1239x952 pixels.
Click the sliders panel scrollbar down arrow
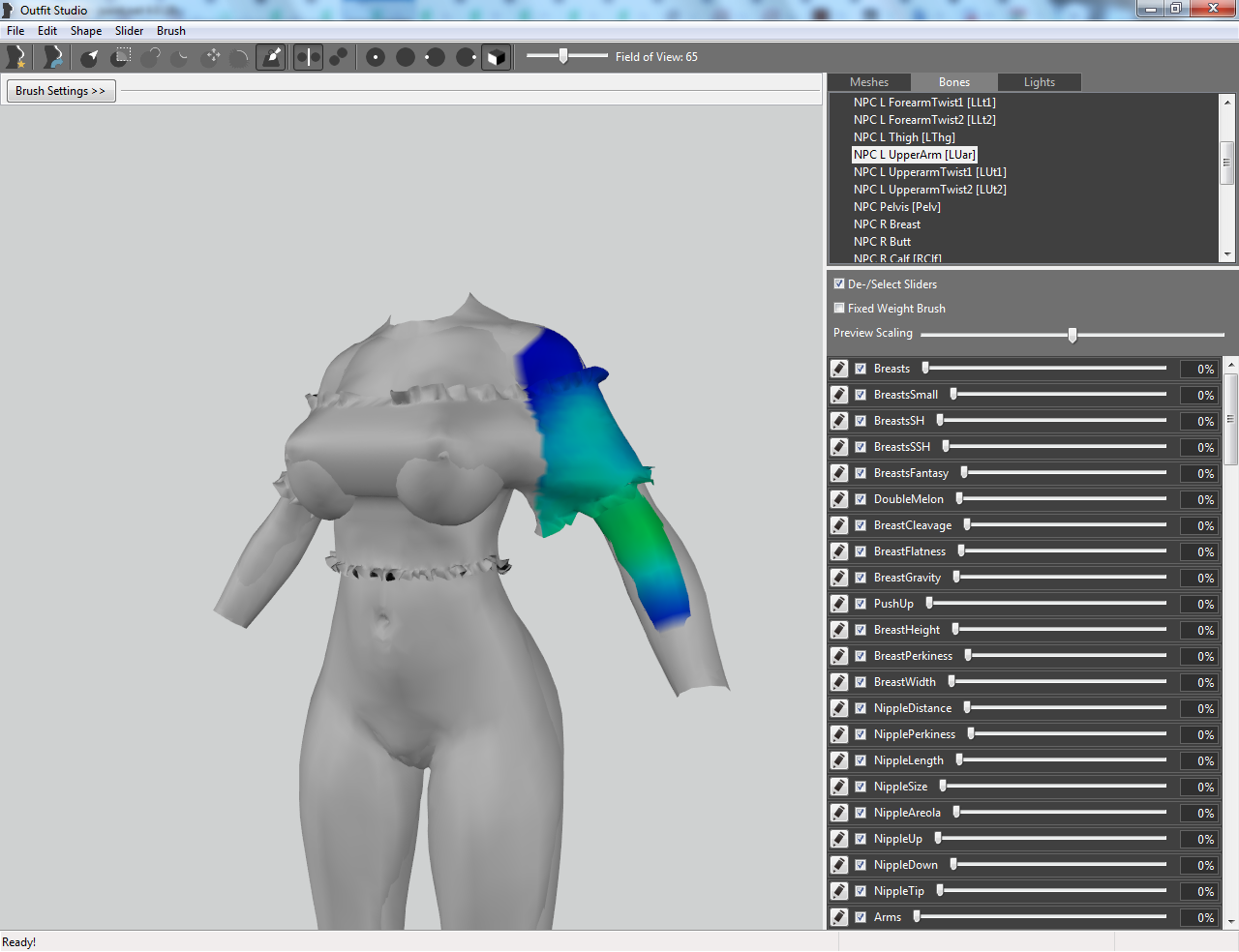click(1231, 922)
